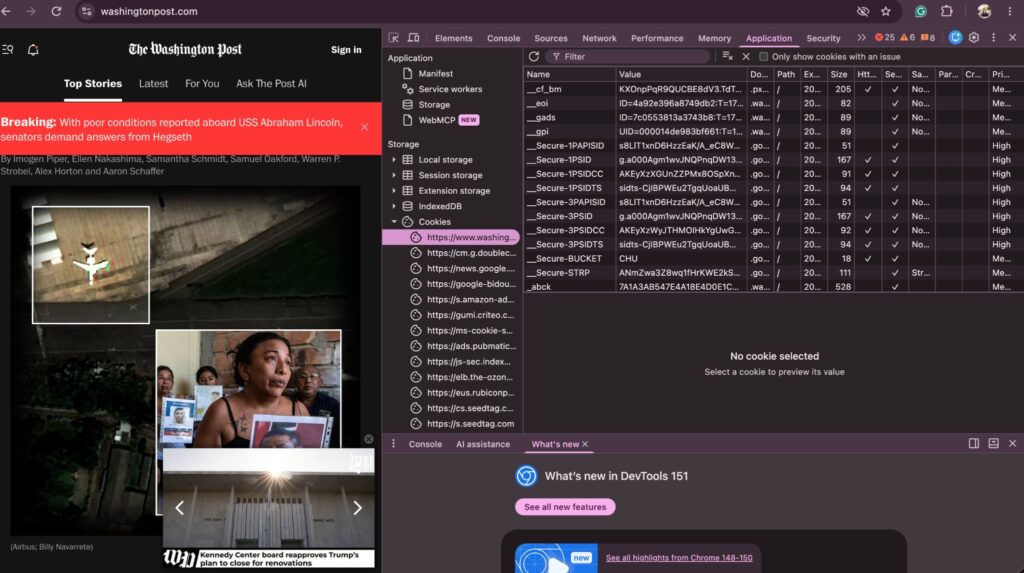Image resolution: width=1024 pixels, height=573 pixels.
Task: Select WebMCP in the sidebar
Action: tap(436, 120)
